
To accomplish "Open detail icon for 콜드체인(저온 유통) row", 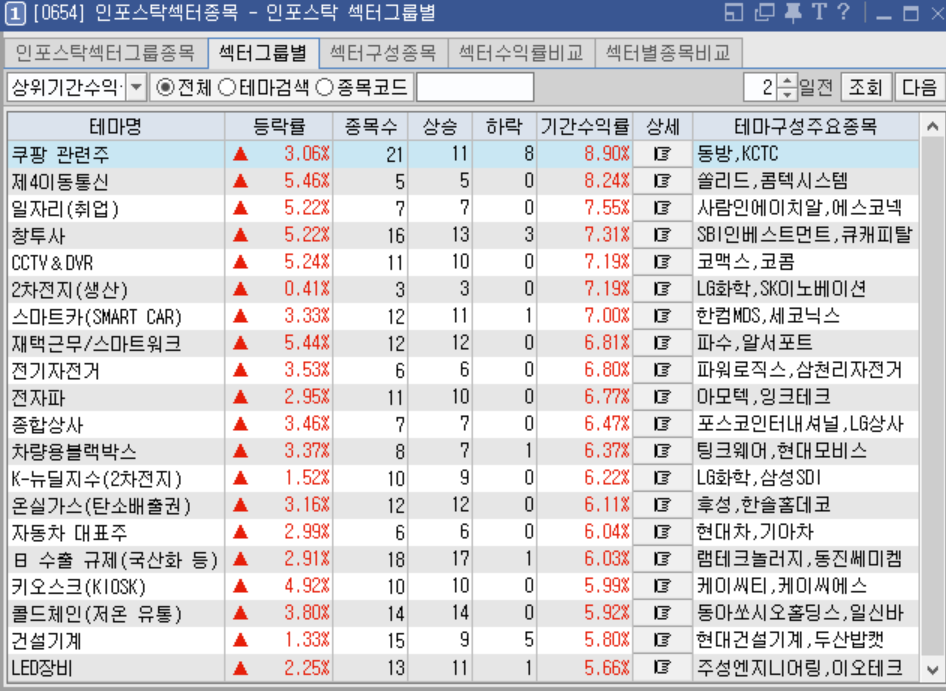I will 662,613.
